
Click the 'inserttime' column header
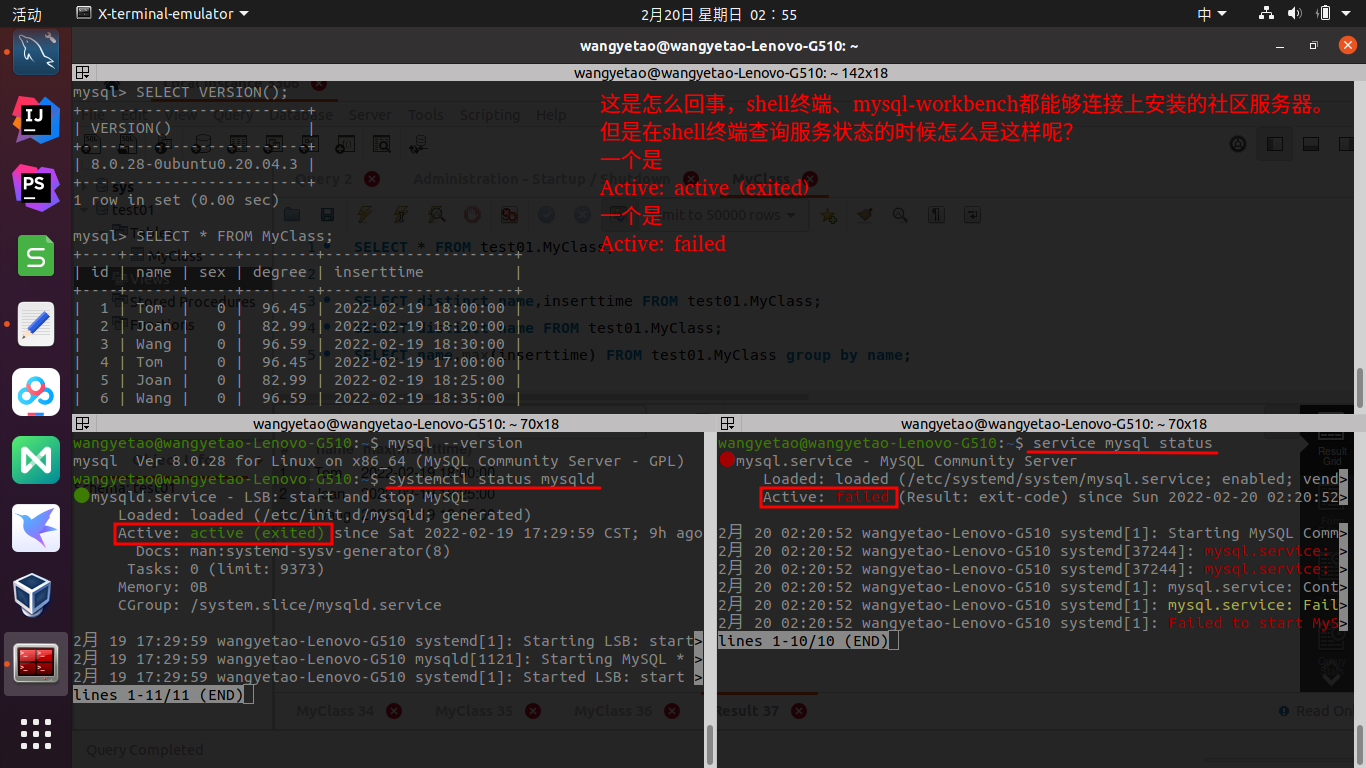pyautogui.click(x=379, y=272)
